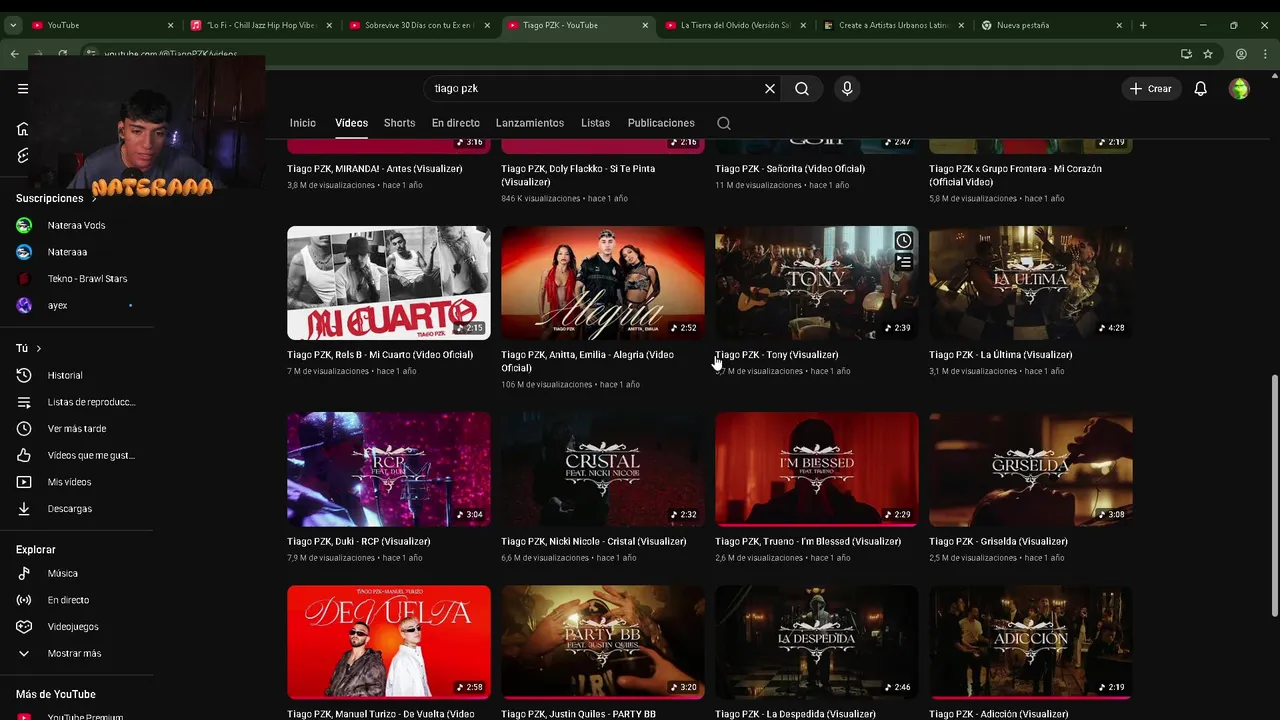The image size is (1280, 720).
Task: Select the Videos channel tab
Action: coord(351,123)
